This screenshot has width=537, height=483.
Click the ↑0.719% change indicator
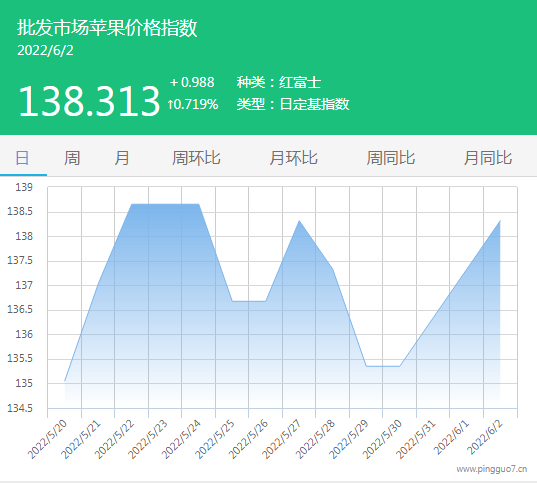[x=193, y=104]
